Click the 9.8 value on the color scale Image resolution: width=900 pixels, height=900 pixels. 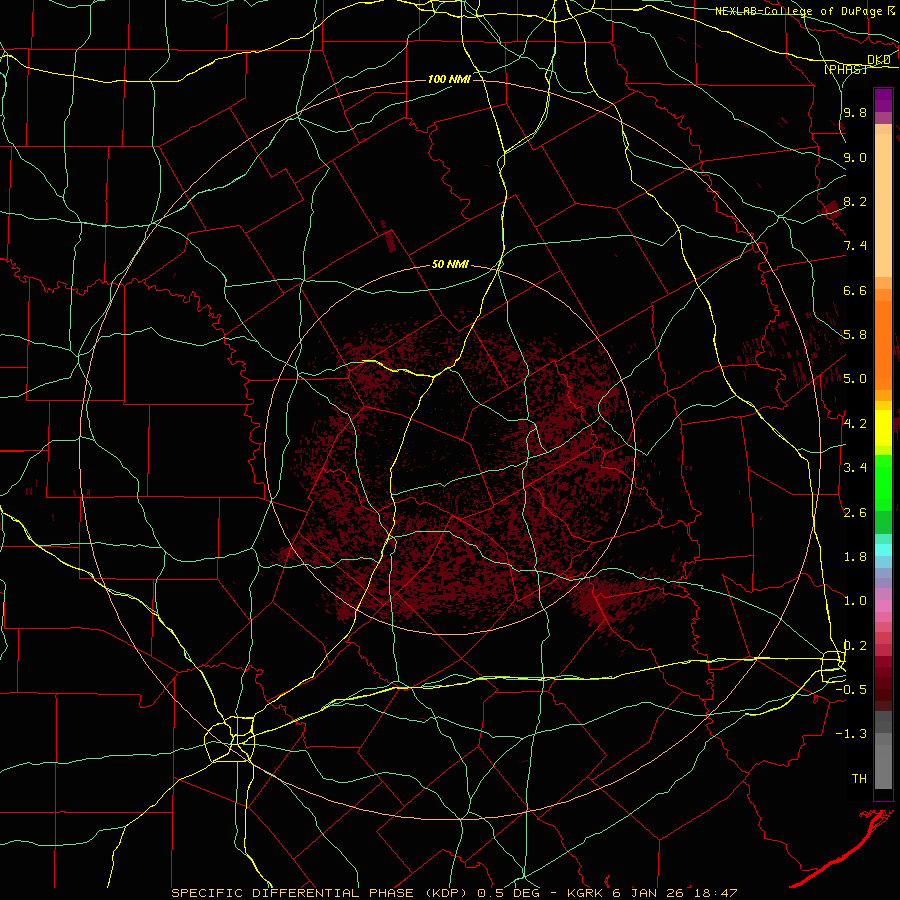pos(855,112)
